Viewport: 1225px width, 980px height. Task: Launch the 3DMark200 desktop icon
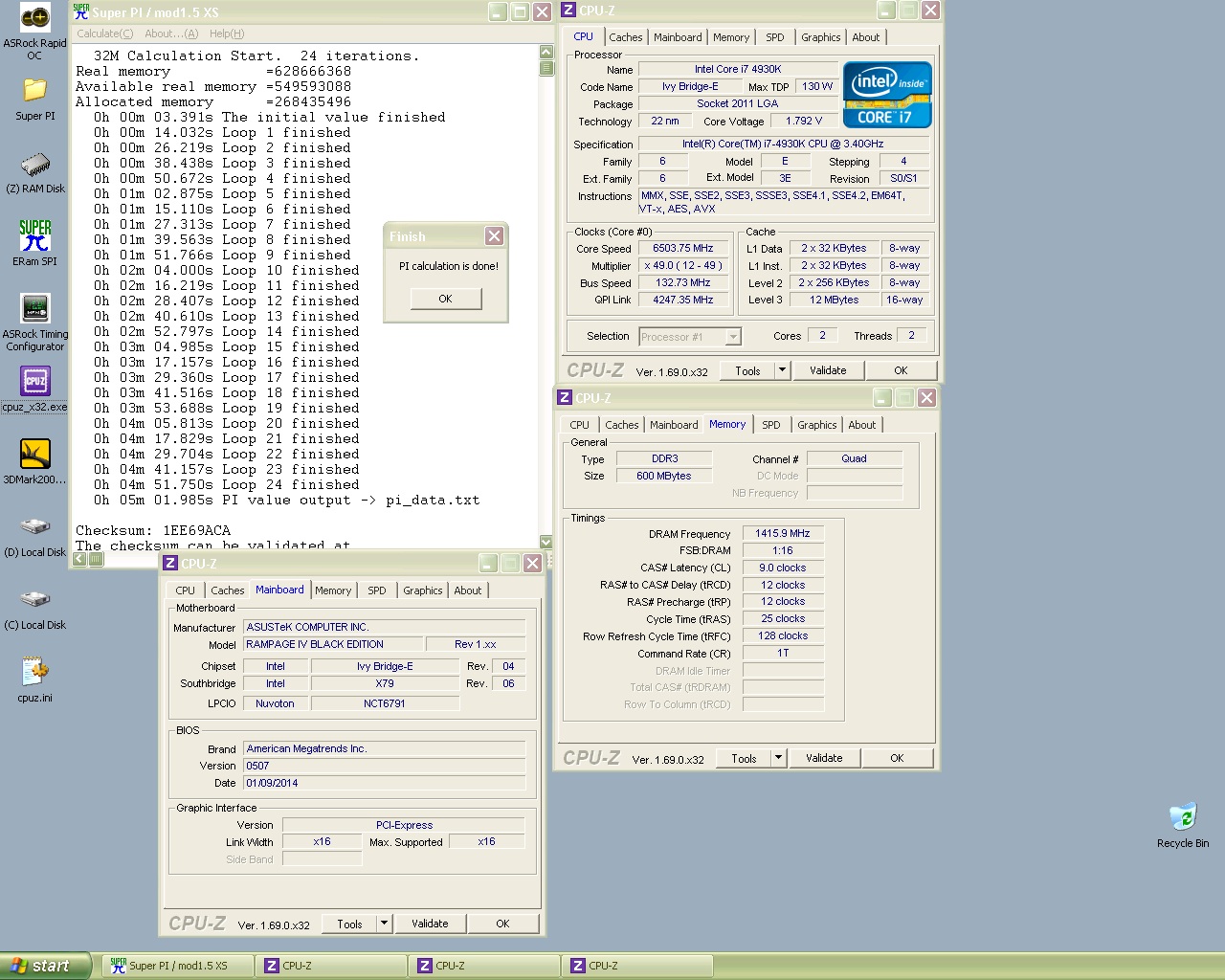[34, 454]
